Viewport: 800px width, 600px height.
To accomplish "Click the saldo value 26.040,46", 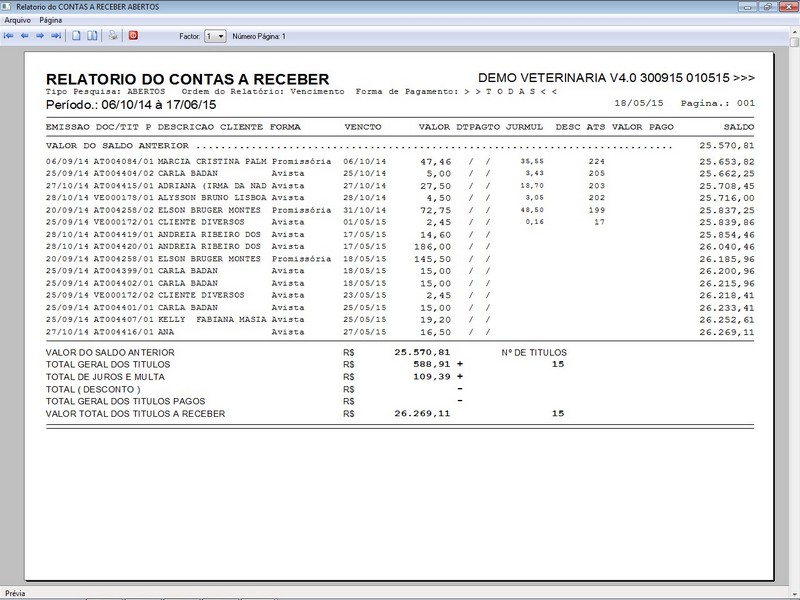I will click(727, 247).
